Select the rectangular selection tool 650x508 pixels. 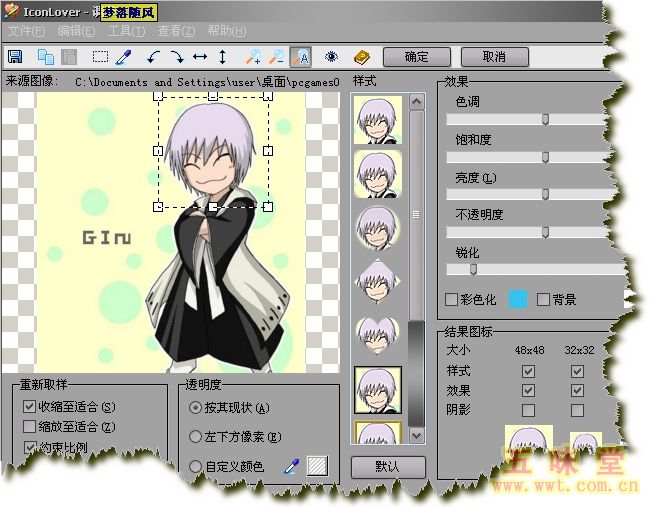[x=100, y=57]
